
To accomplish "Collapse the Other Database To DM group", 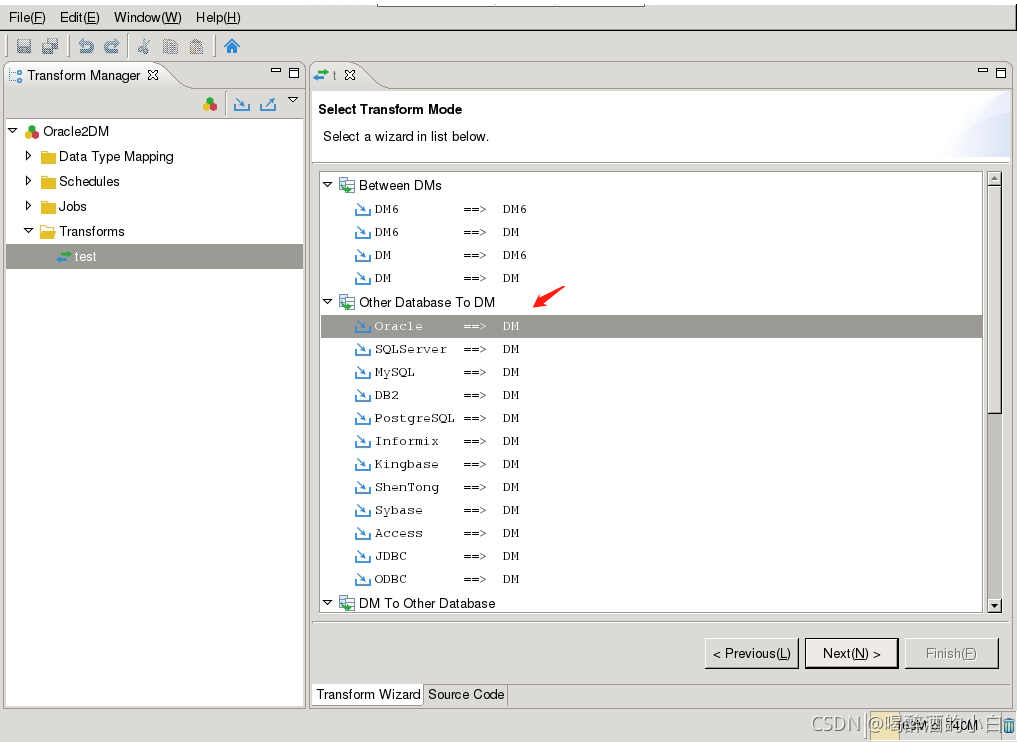I will click(x=328, y=302).
